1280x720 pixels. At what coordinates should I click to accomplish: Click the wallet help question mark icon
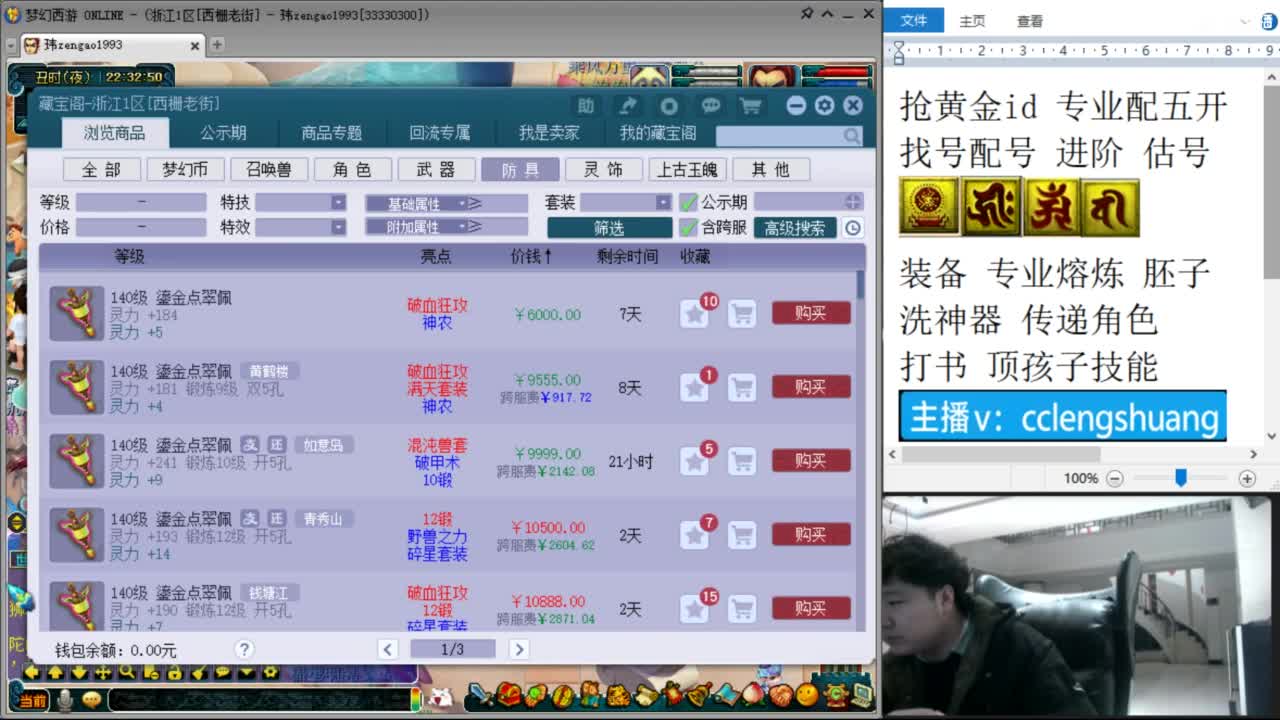(x=244, y=650)
